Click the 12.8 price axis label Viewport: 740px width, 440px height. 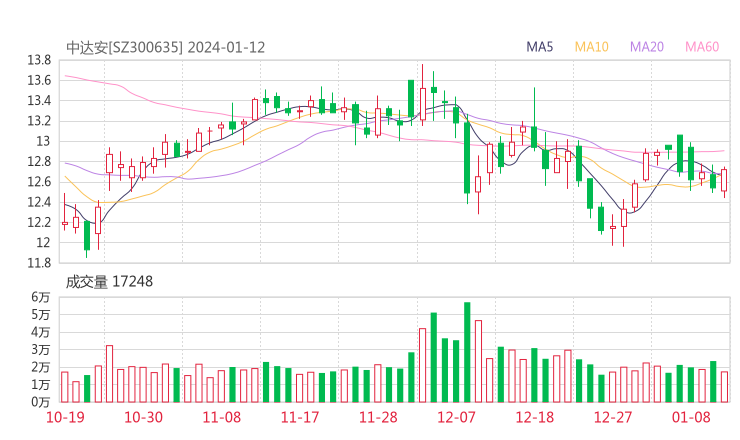click(39, 162)
